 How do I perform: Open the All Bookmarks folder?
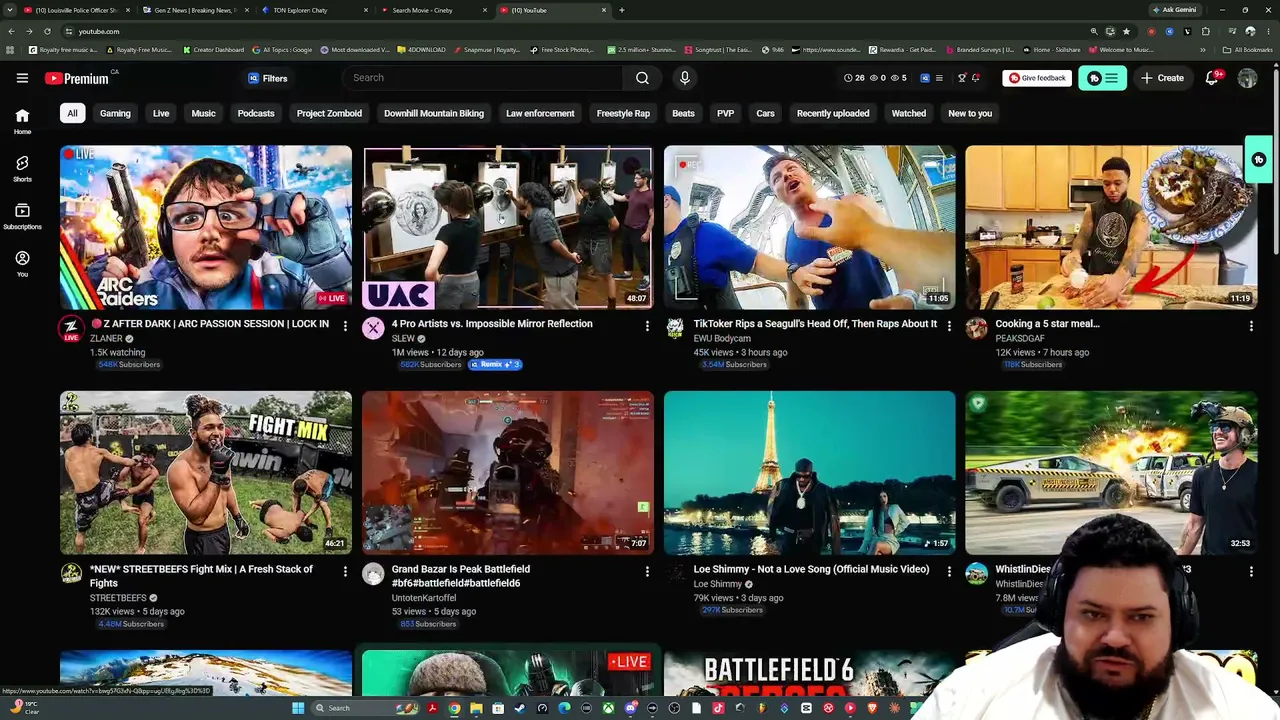(1248, 50)
